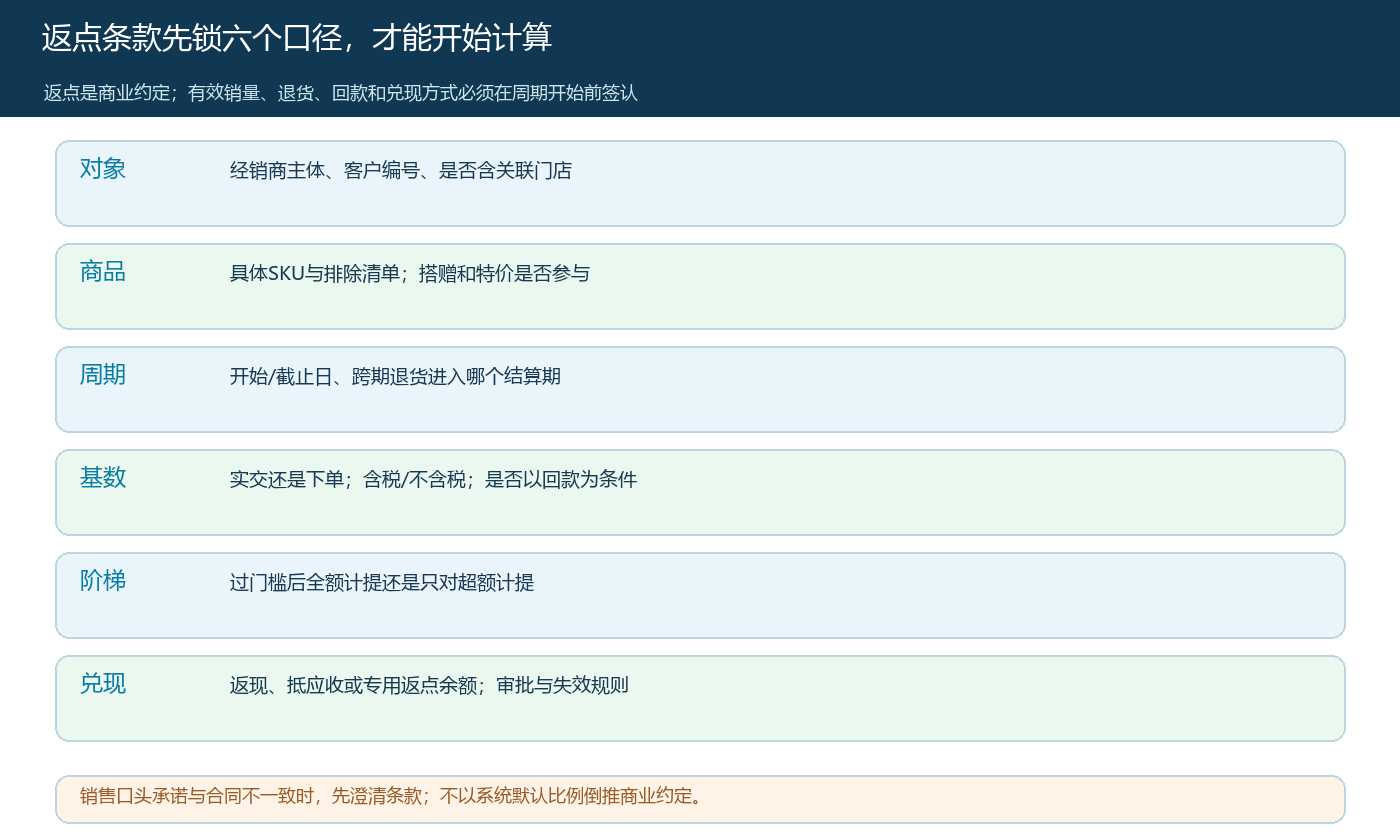This screenshot has height=840, width=1400.
Task: Select the 具体SKU与排除清单 description text
Action: click(410, 274)
